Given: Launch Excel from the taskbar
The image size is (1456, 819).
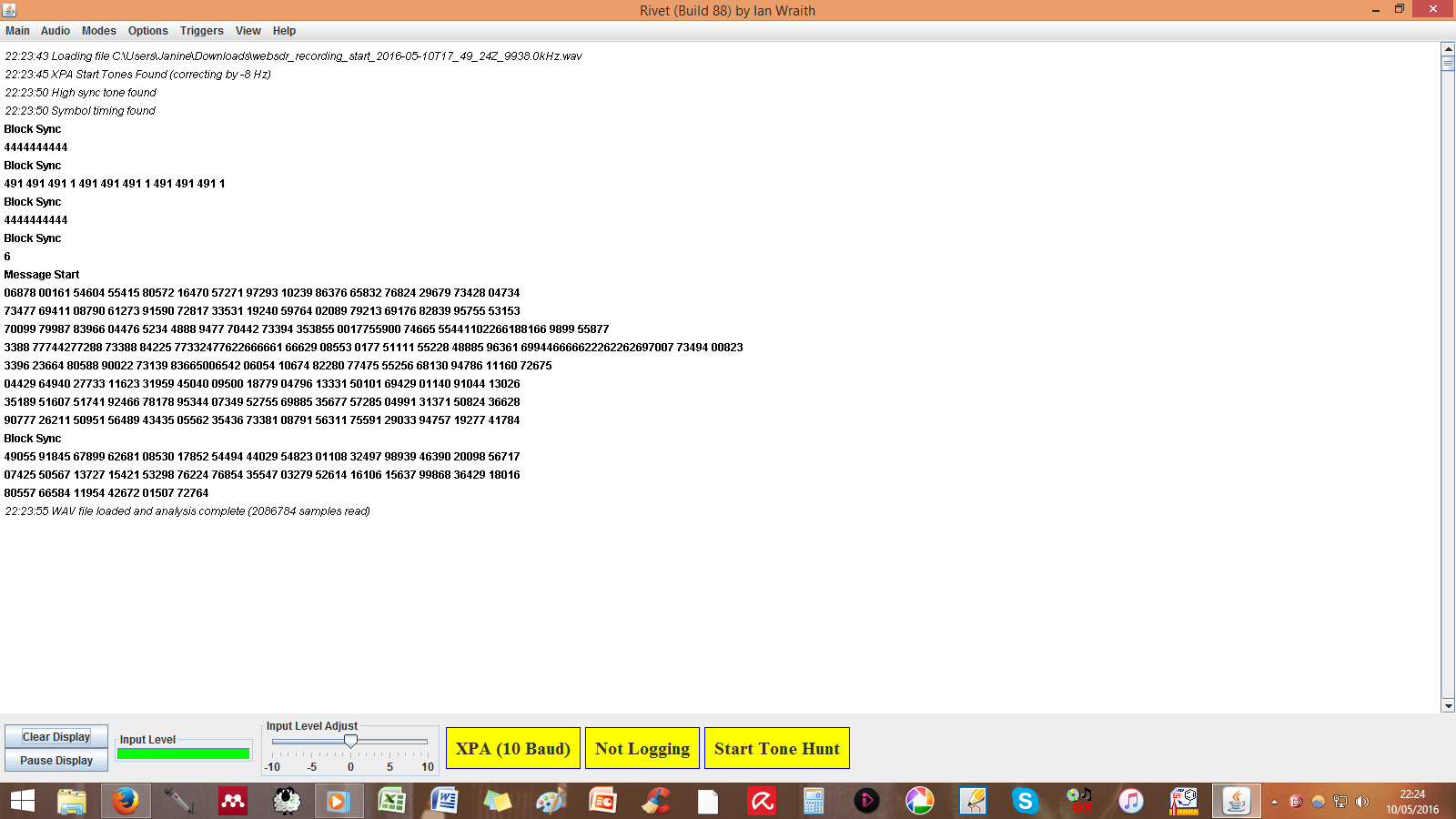Looking at the screenshot, I should pyautogui.click(x=392, y=801).
